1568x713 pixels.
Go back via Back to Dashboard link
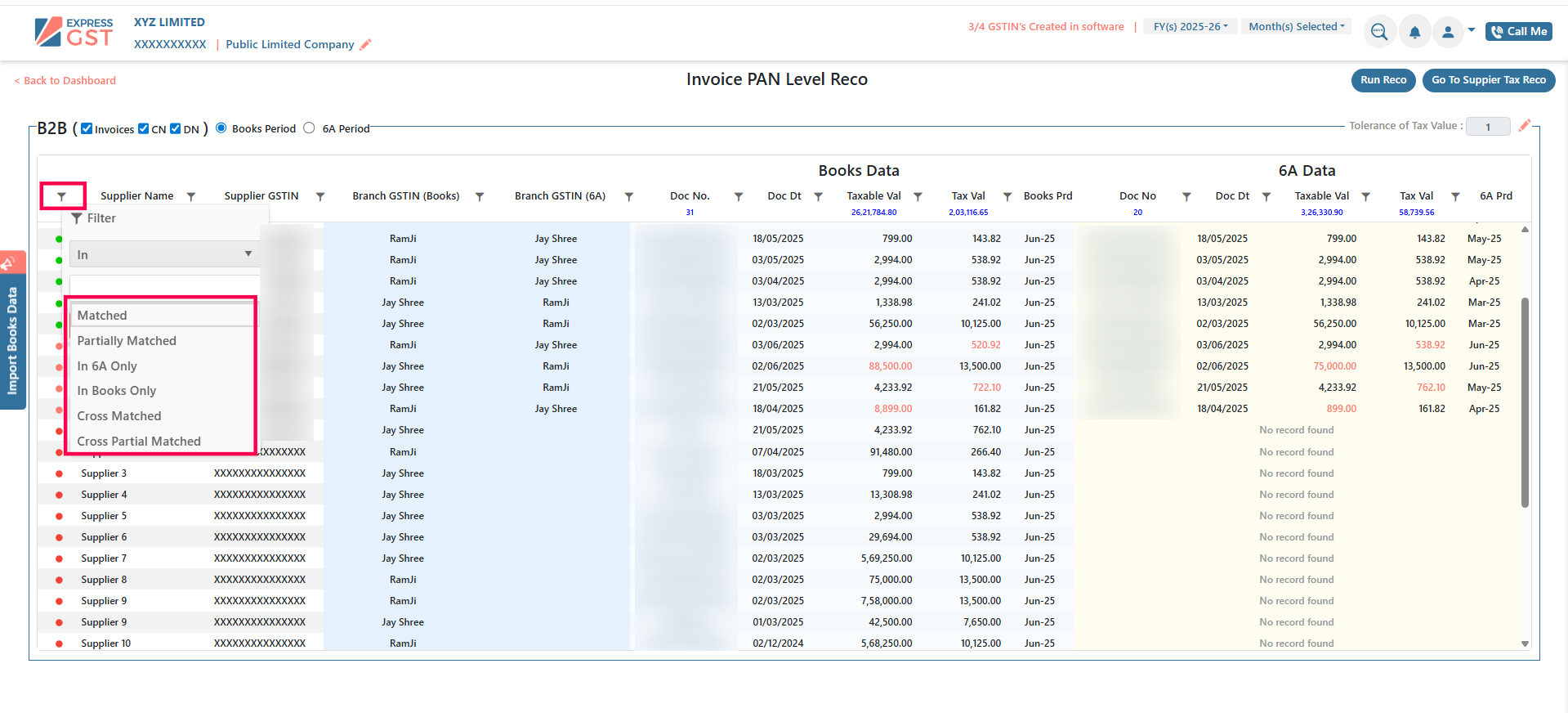[x=65, y=81]
